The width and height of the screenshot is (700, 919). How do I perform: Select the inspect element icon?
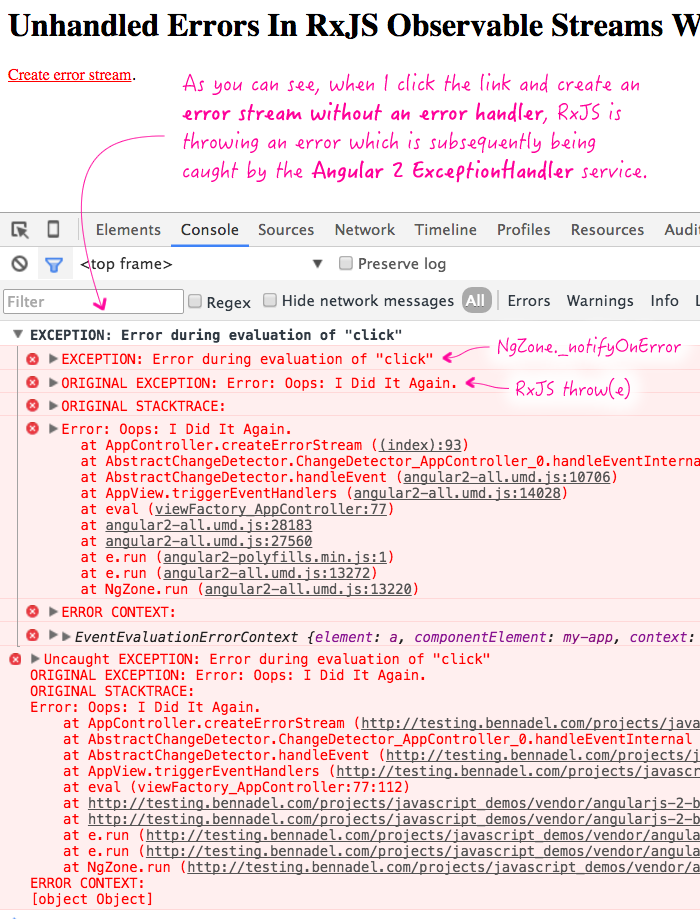(x=20, y=230)
